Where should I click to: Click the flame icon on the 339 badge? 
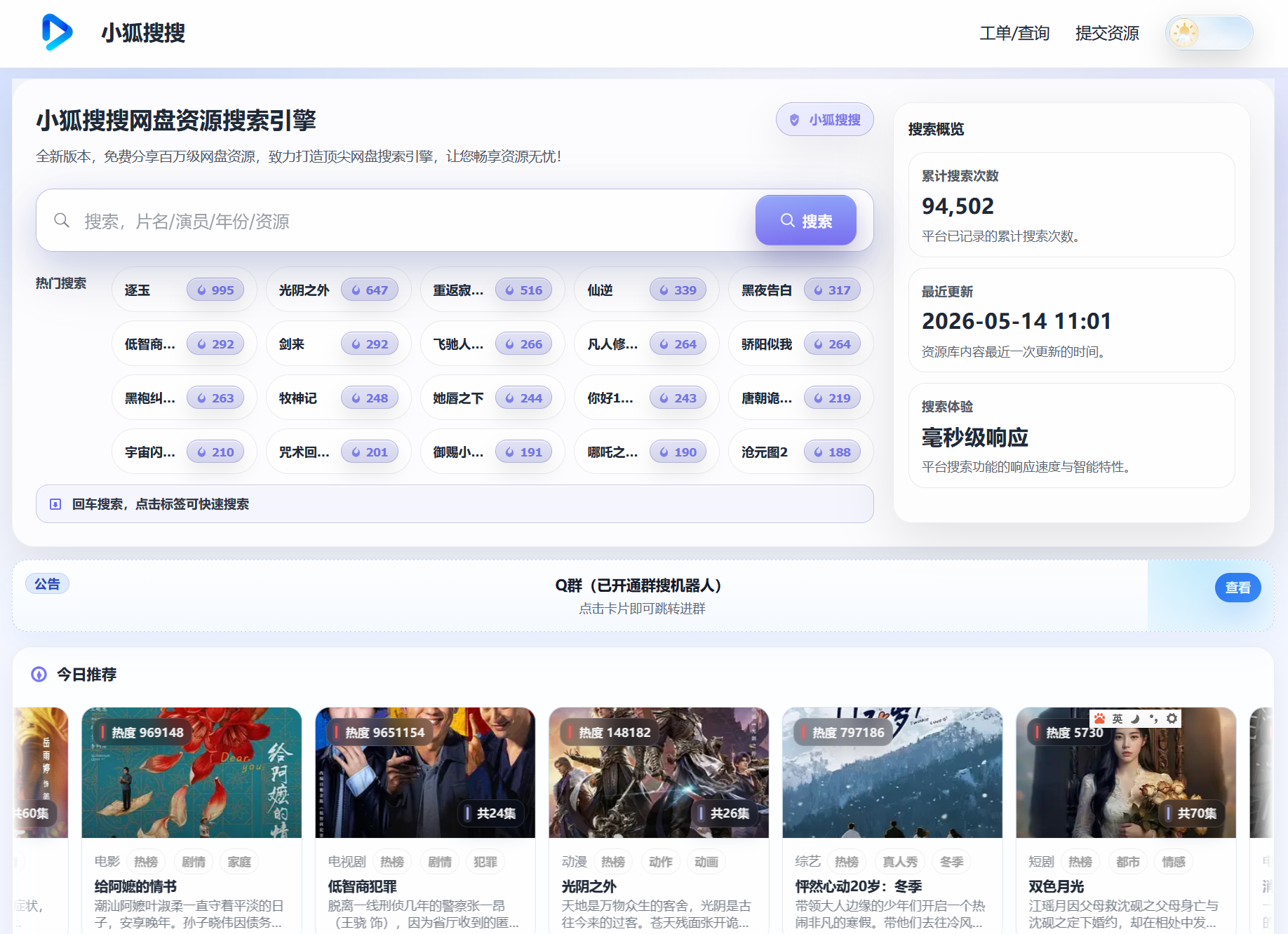pos(664,290)
